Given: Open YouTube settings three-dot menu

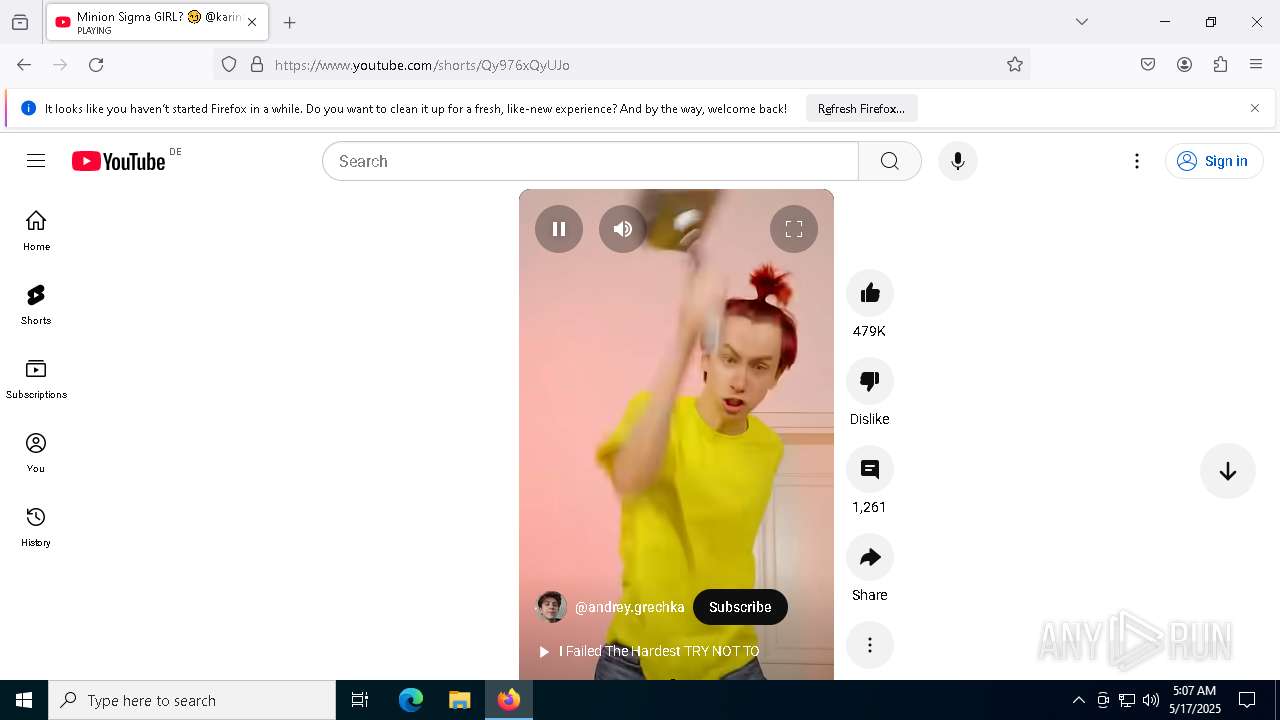Looking at the screenshot, I should point(1137,161).
